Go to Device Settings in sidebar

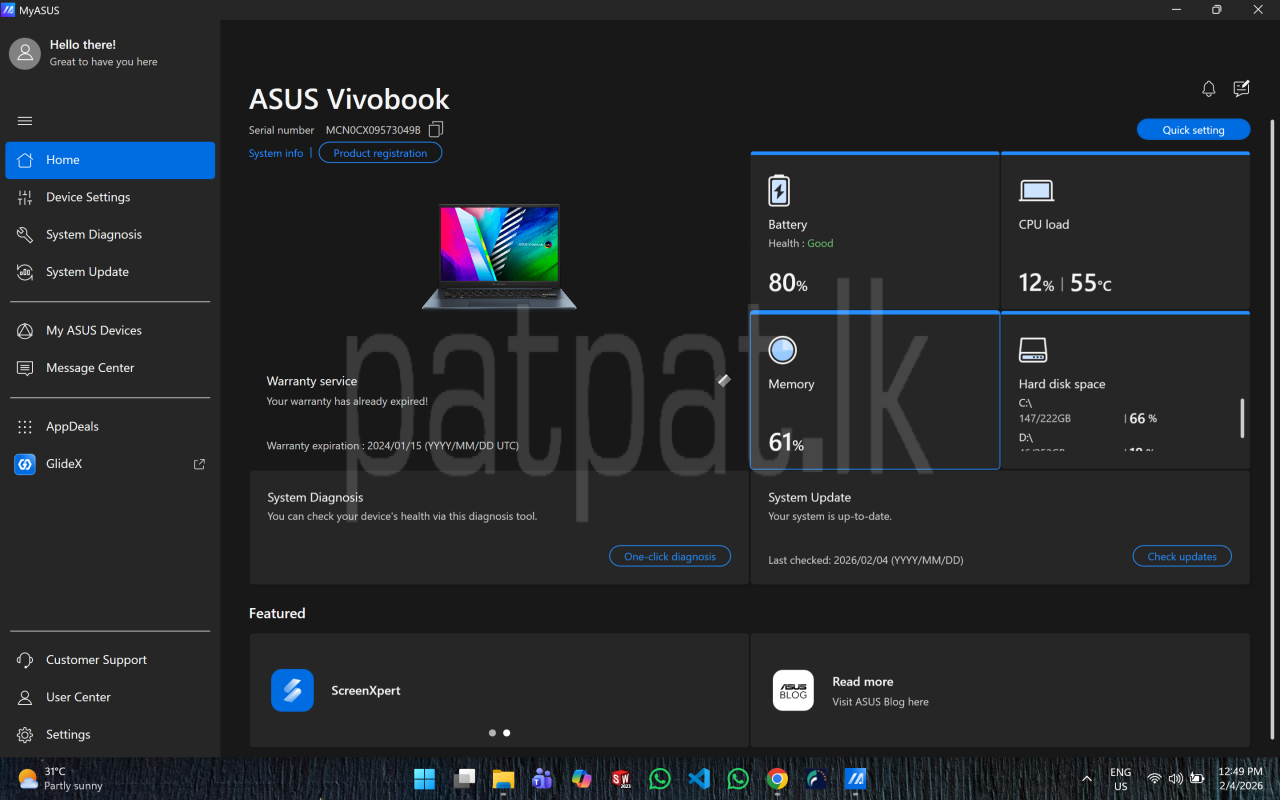pos(88,197)
